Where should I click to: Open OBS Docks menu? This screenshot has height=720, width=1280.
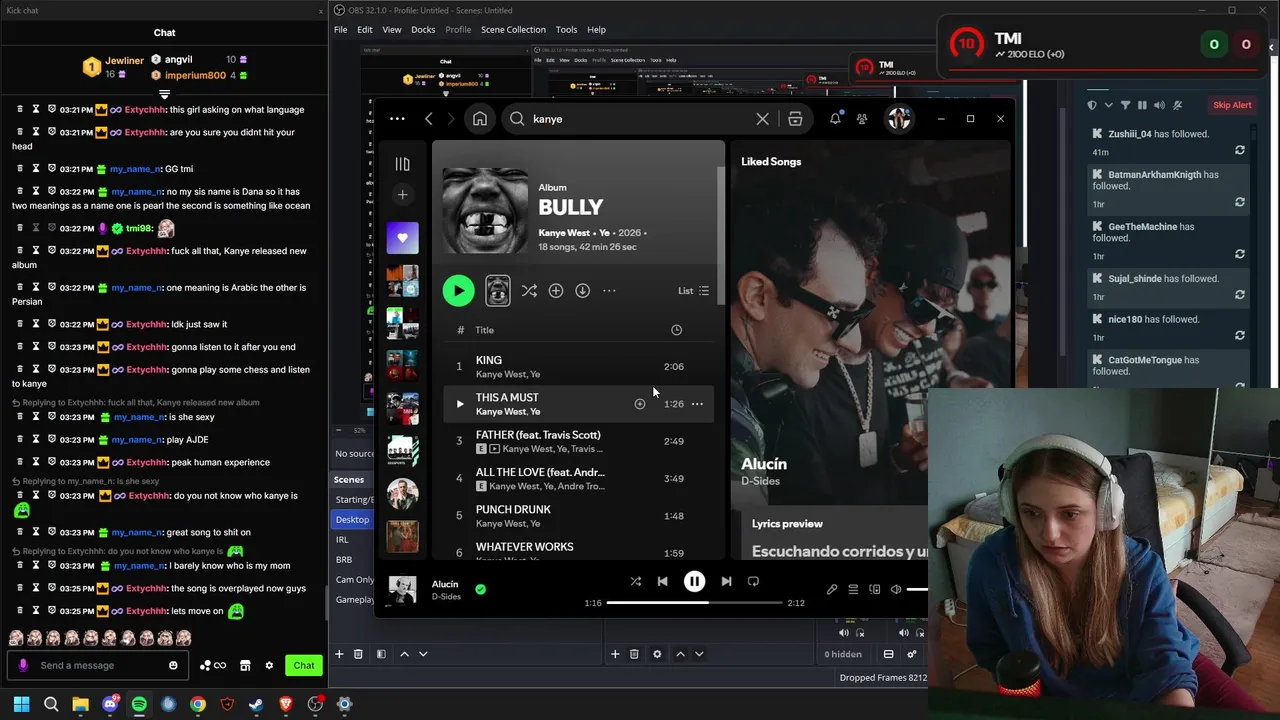coord(423,30)
